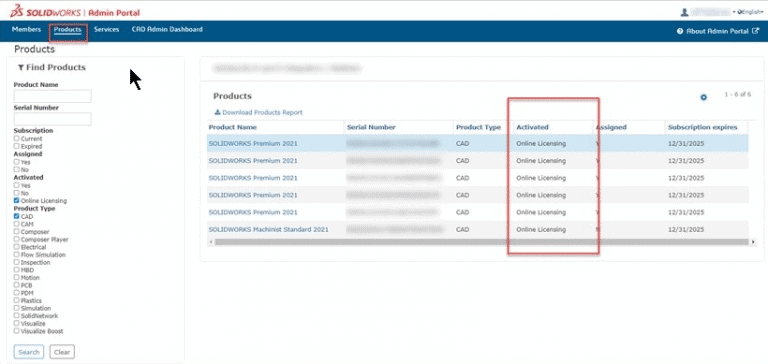Viewport: 768px width, 364px height.
Task: Open the products table settings gear
Action: tap(703, 97)
